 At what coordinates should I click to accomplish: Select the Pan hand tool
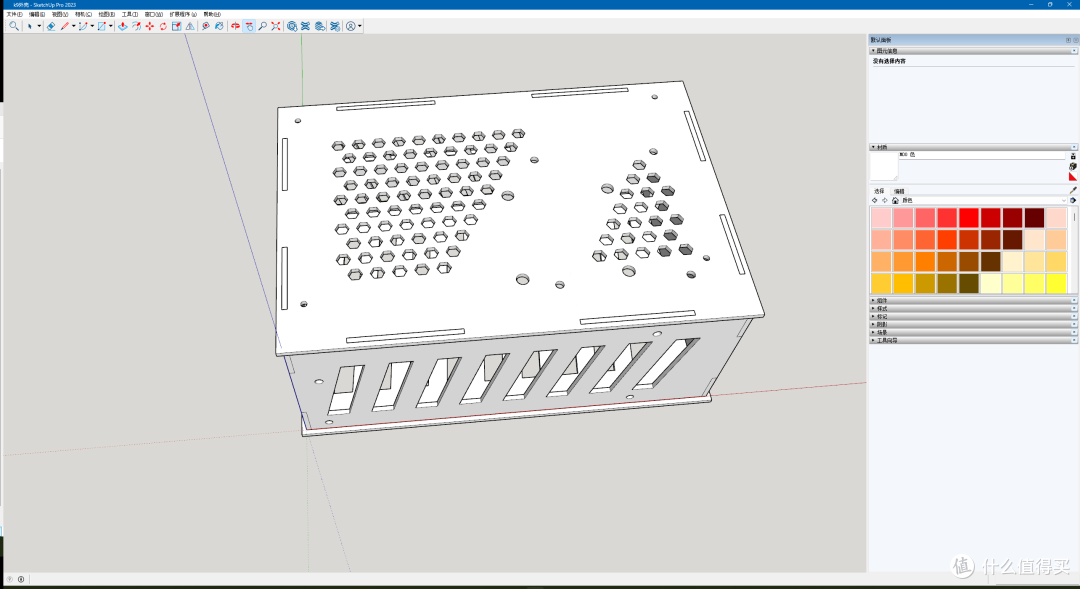[x=248, y=26]
